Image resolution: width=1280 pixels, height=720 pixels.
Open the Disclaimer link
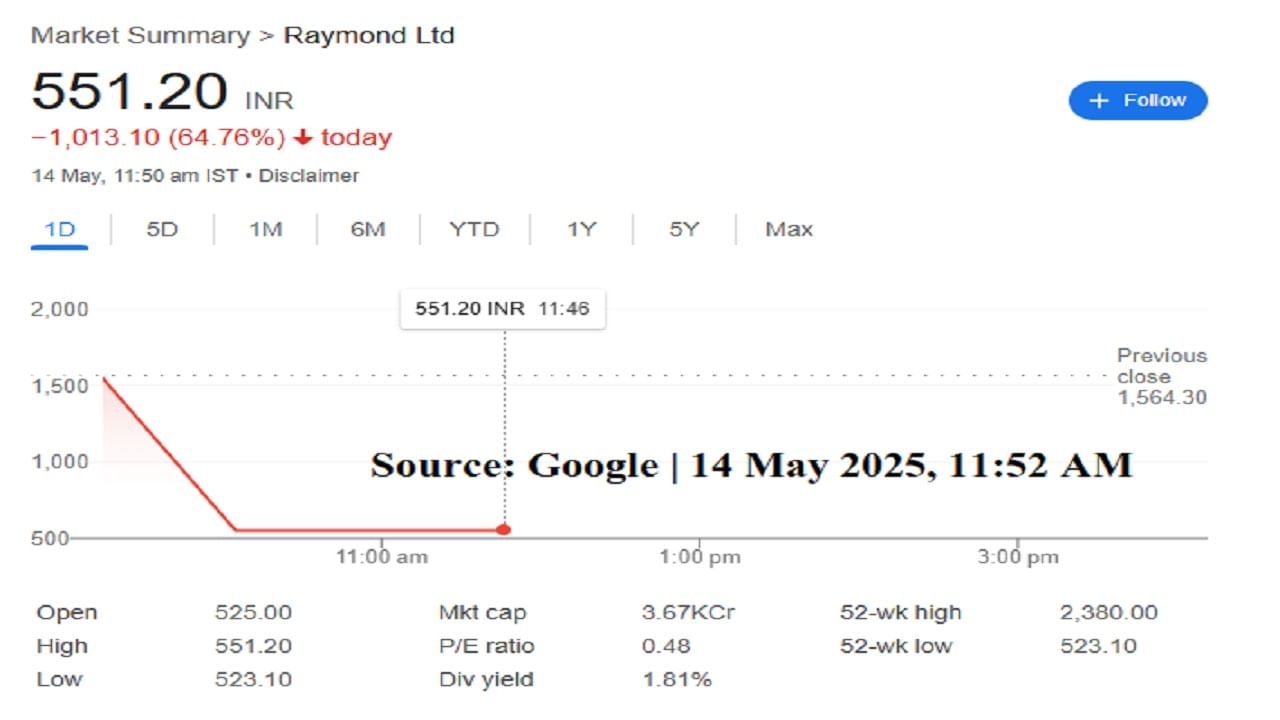pyautogui.click(x=308, y=176)
